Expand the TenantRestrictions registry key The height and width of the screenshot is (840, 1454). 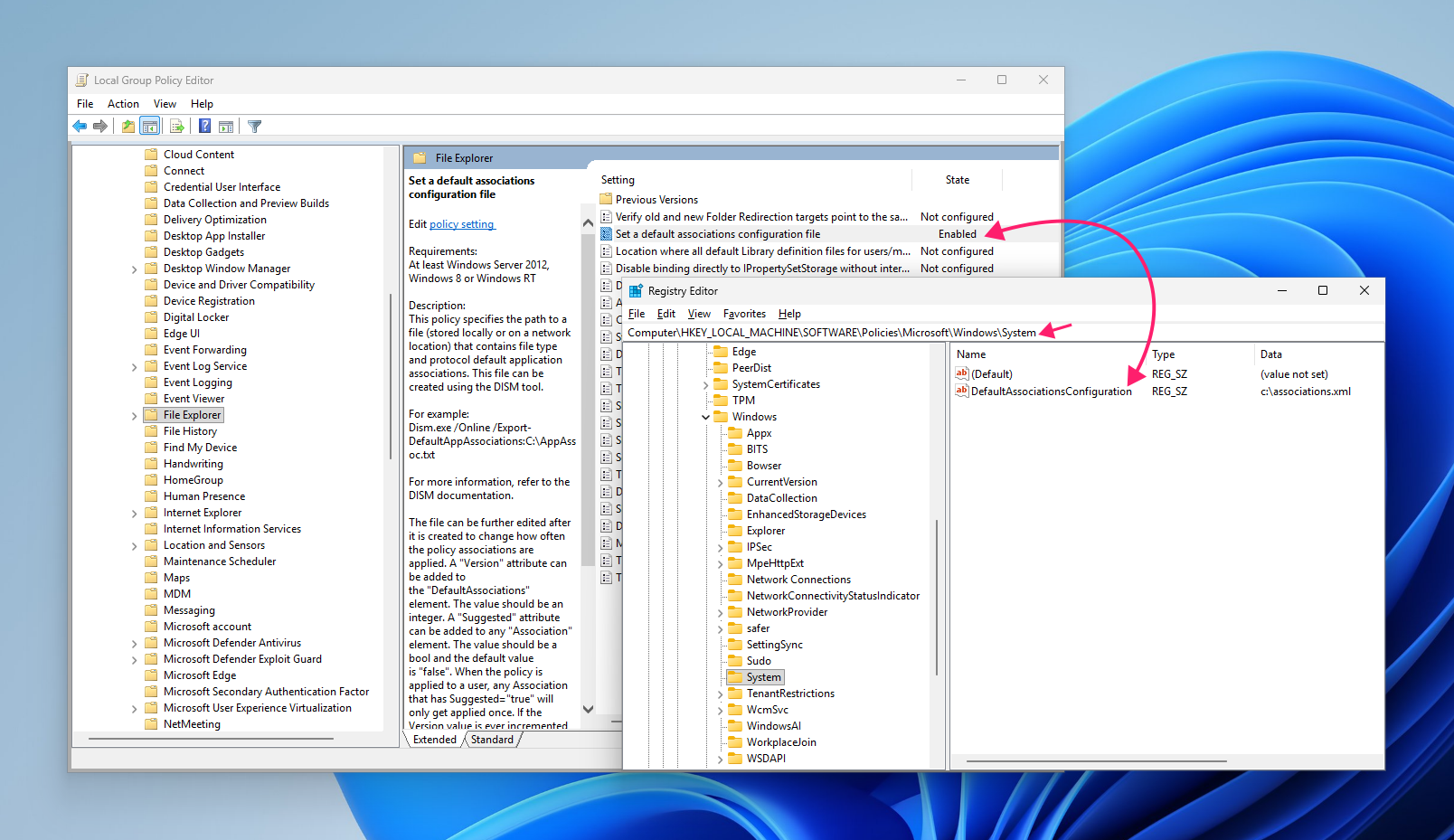point(721,694)
